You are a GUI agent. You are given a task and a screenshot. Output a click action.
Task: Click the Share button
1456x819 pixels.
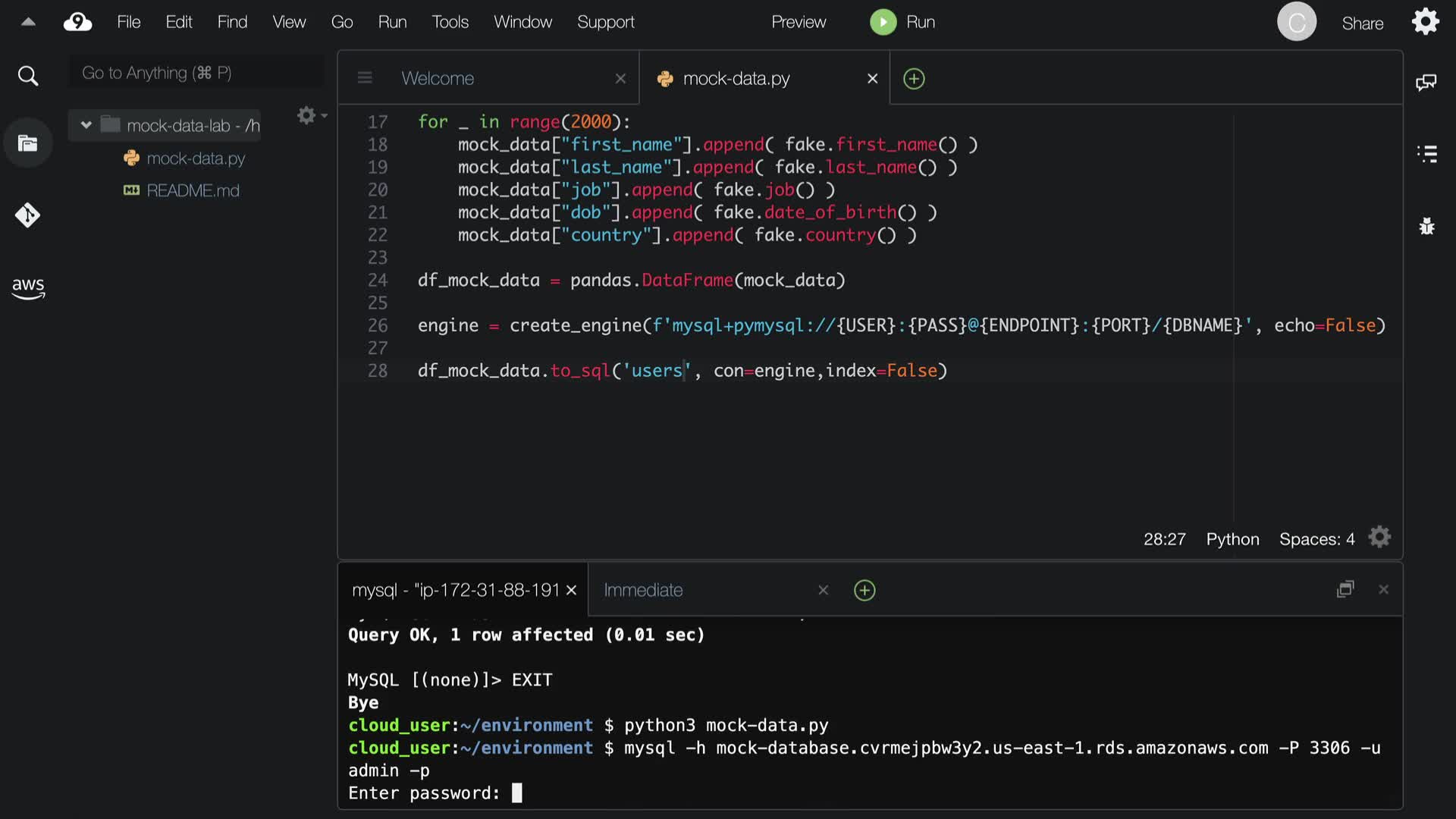click(1362, 24)
